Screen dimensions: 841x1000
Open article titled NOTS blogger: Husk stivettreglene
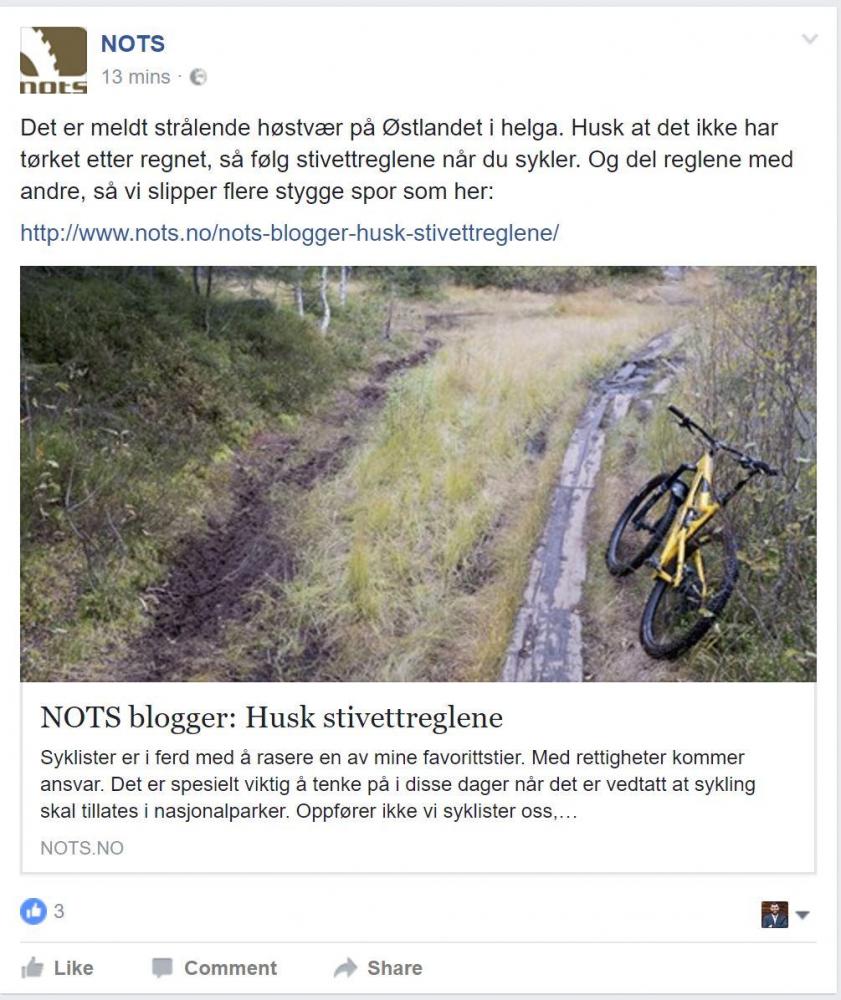[272, 717]
